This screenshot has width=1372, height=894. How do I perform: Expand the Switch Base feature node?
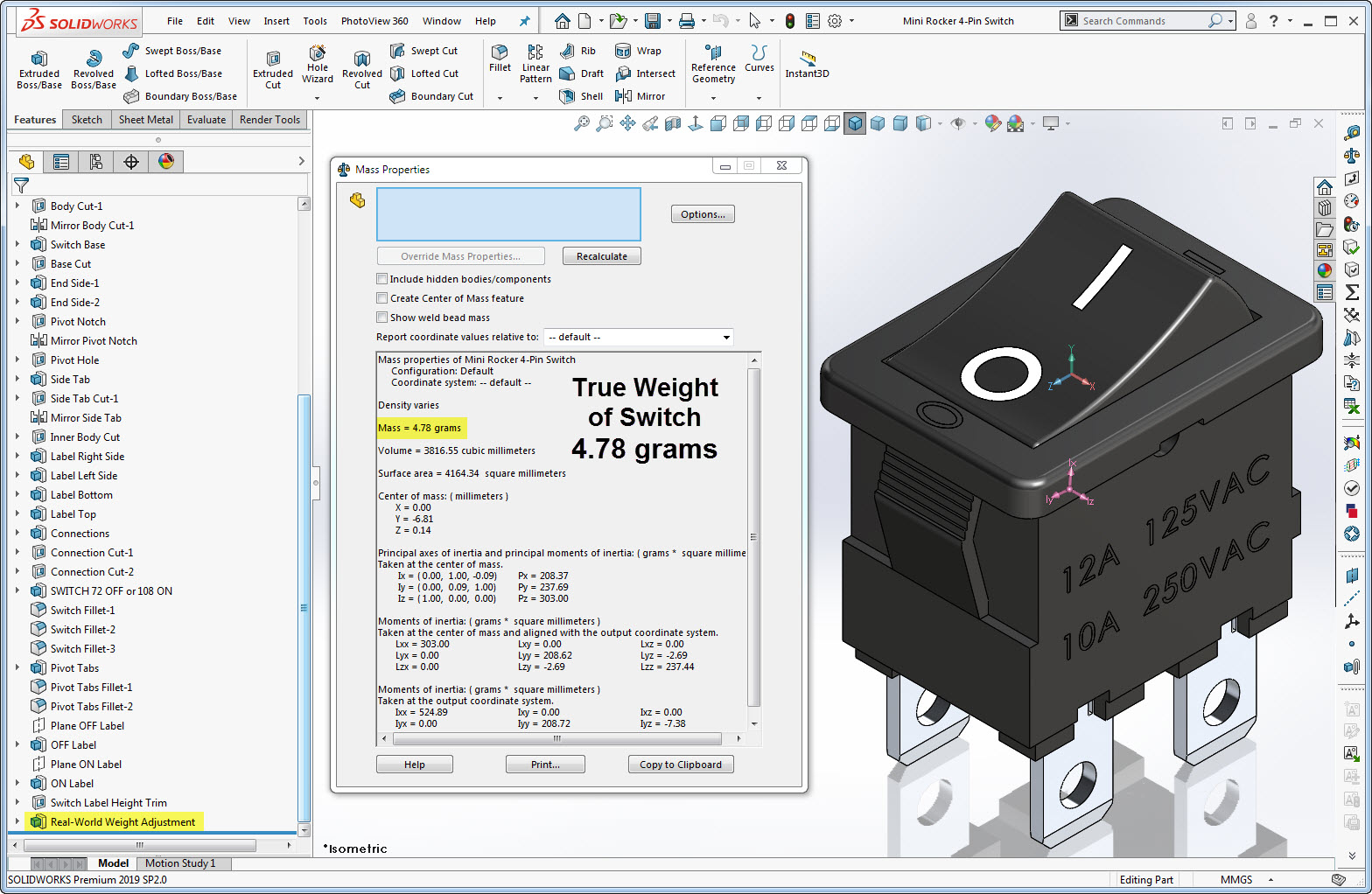point(17,245)
